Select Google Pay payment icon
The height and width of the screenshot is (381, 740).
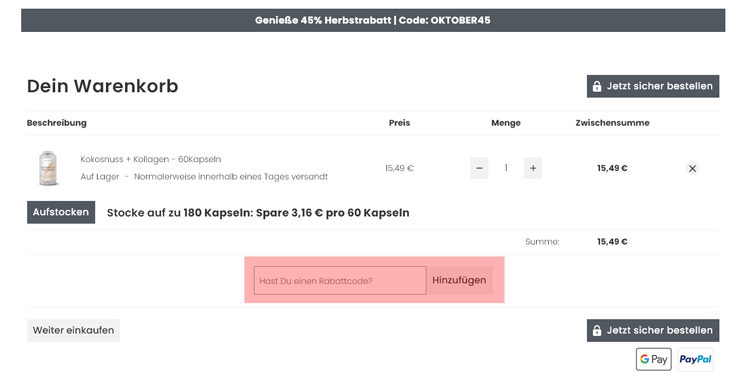click(654, 359)
